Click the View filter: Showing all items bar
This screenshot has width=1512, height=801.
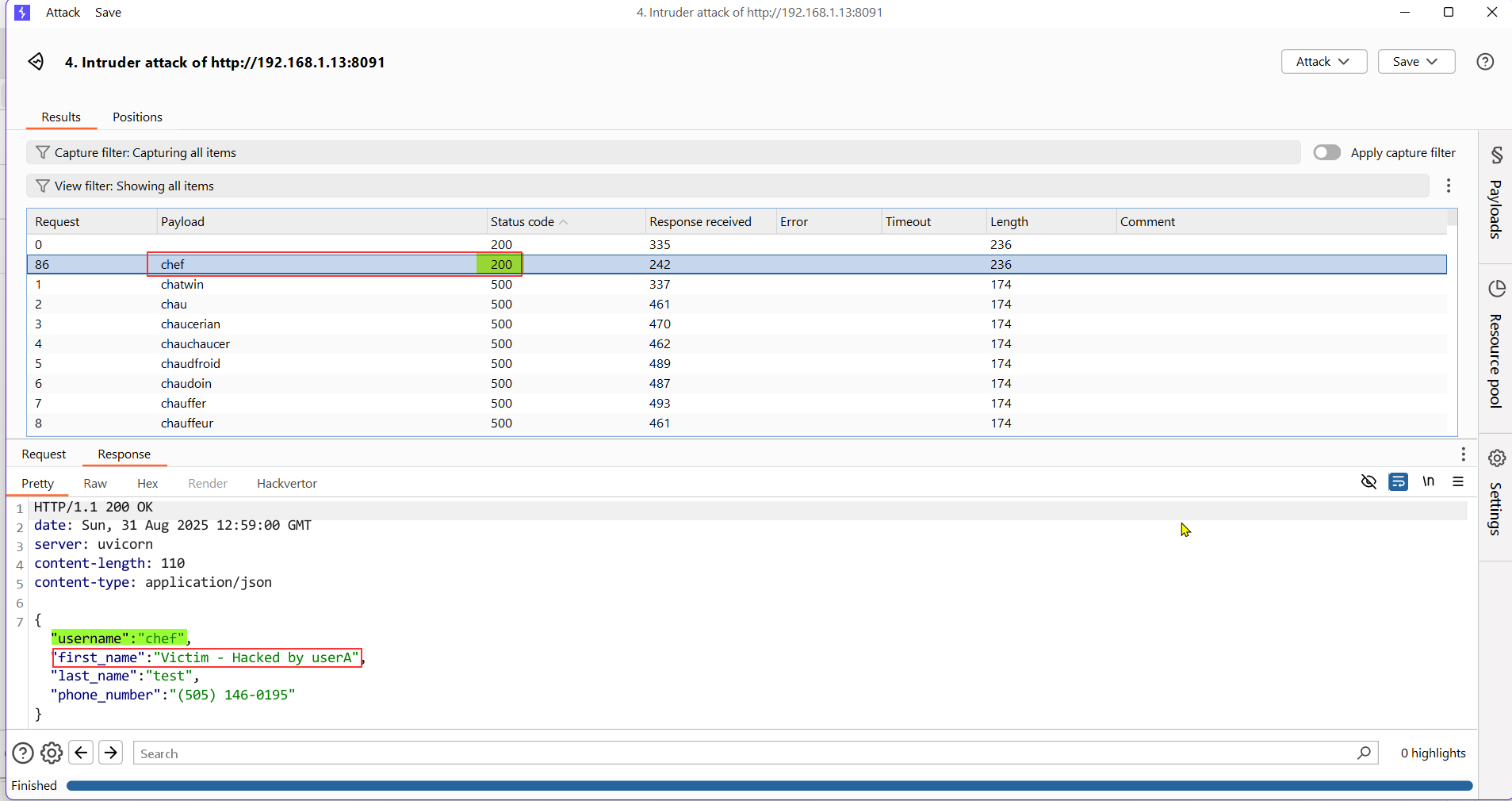[727, 186]
